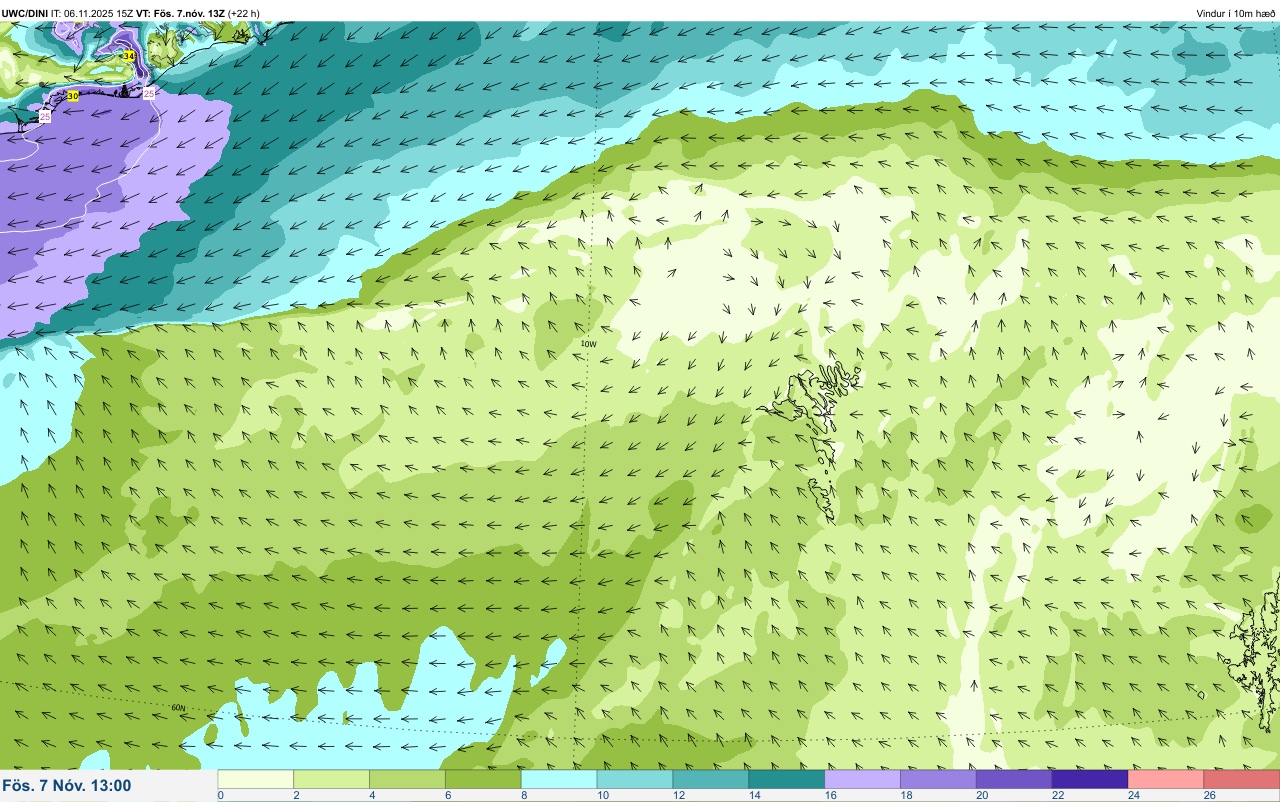Click the salmon red swatch above 26
Image resolution: width=1280 pixels, height=802 pixels.
pyautogui.click(x=1241, y=779)
